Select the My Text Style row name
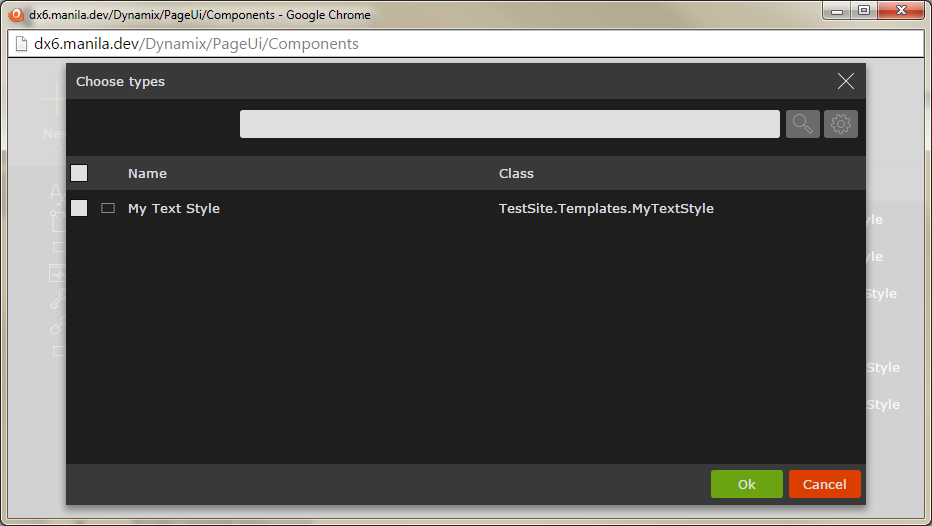 tap(174, 208)
